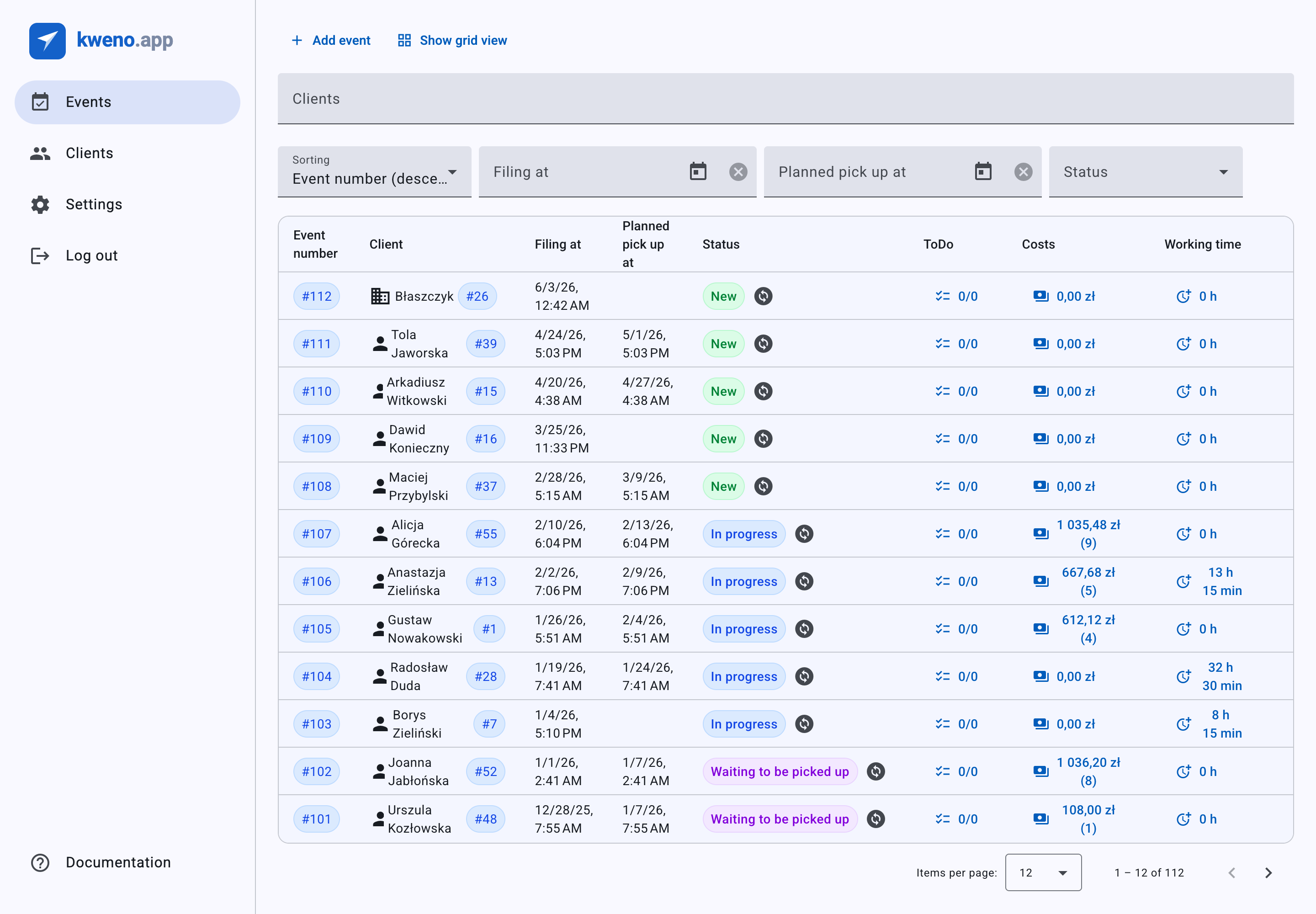Open costs of 1 035,48 zł for event #107
Screen dimensions: 1316x914
[1077, 534]
